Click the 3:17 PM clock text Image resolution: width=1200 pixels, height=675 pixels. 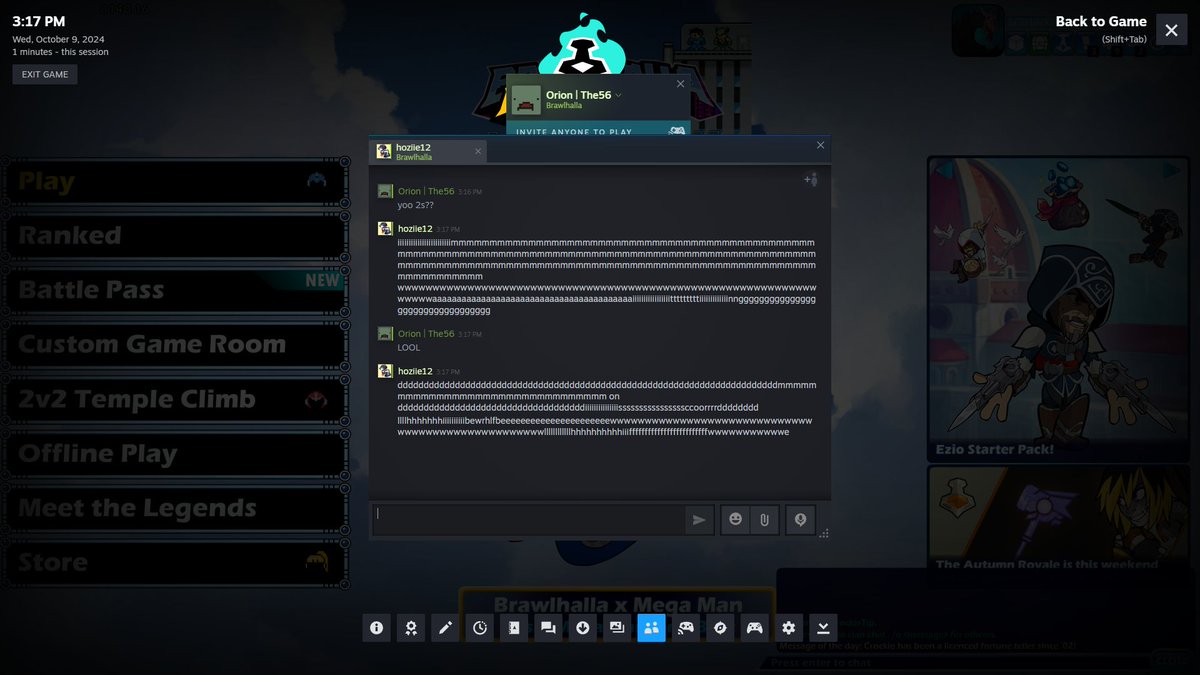click(x=39, y=21)
